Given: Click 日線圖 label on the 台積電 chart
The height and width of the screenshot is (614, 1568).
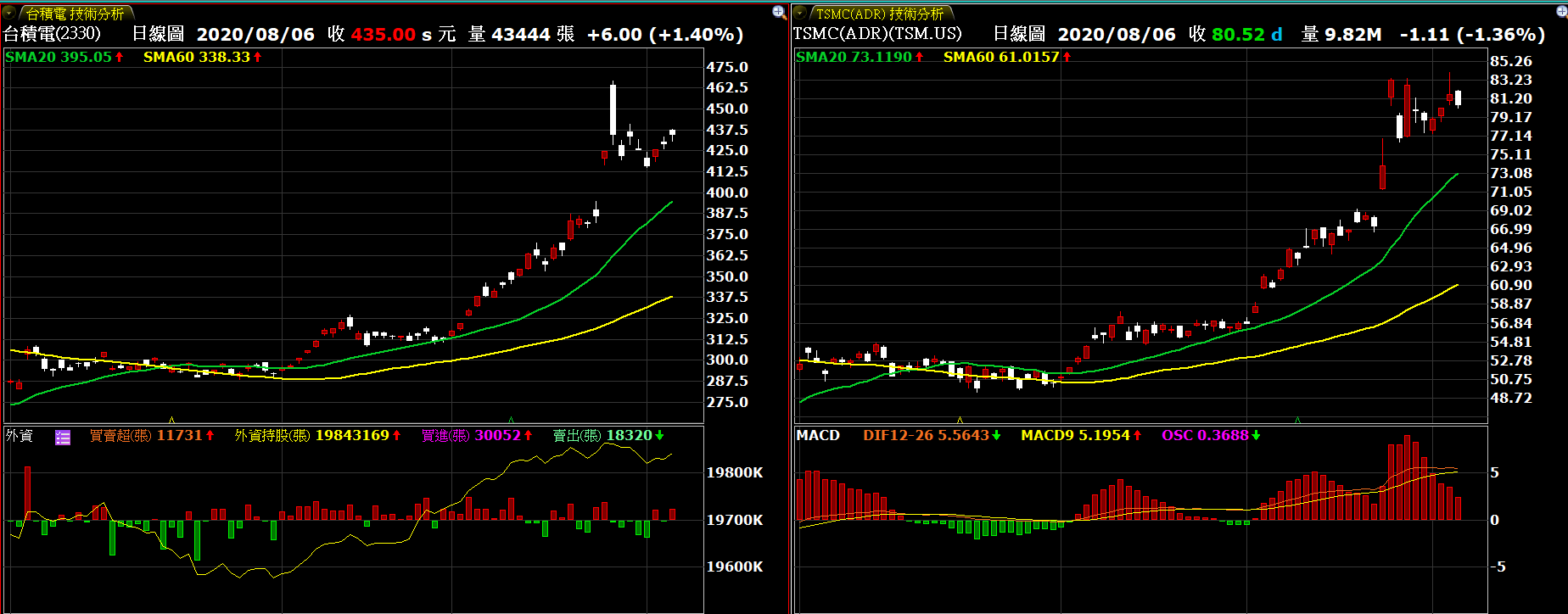Looking at the screenshot, I should tap(158, 34).
